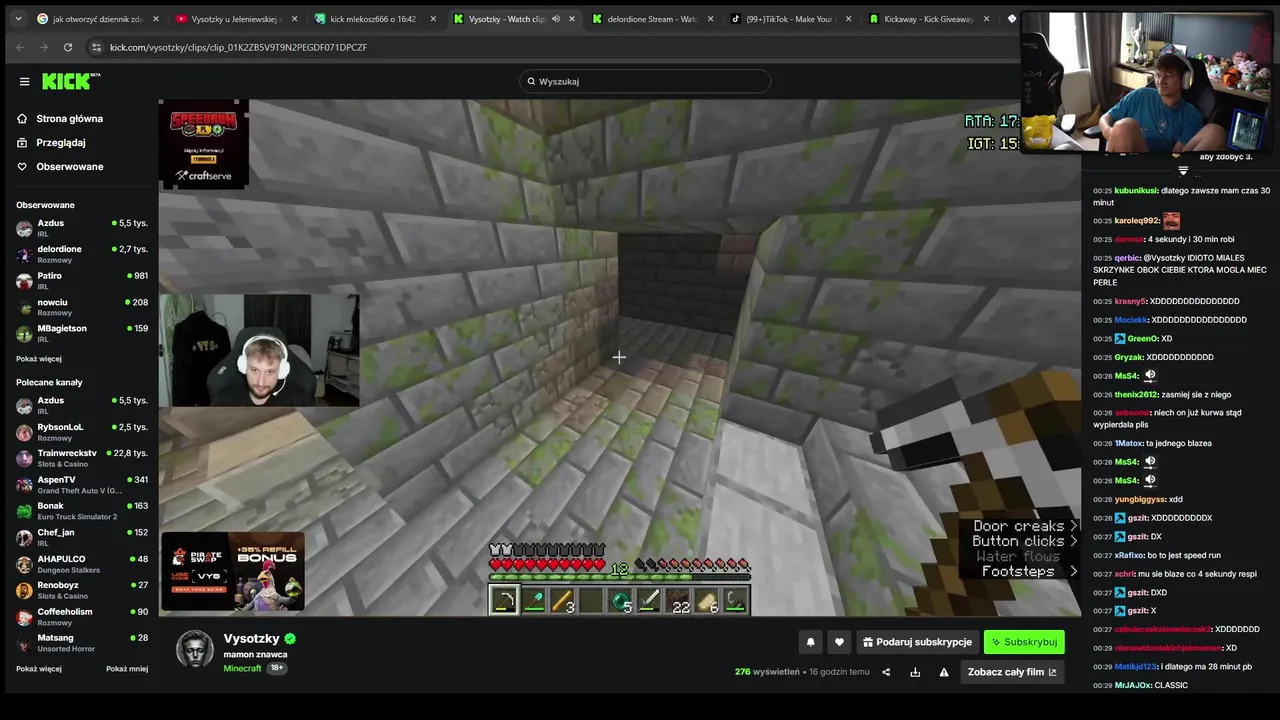Expand followed list with Pokaż więcej

click(x=38, y=358)
